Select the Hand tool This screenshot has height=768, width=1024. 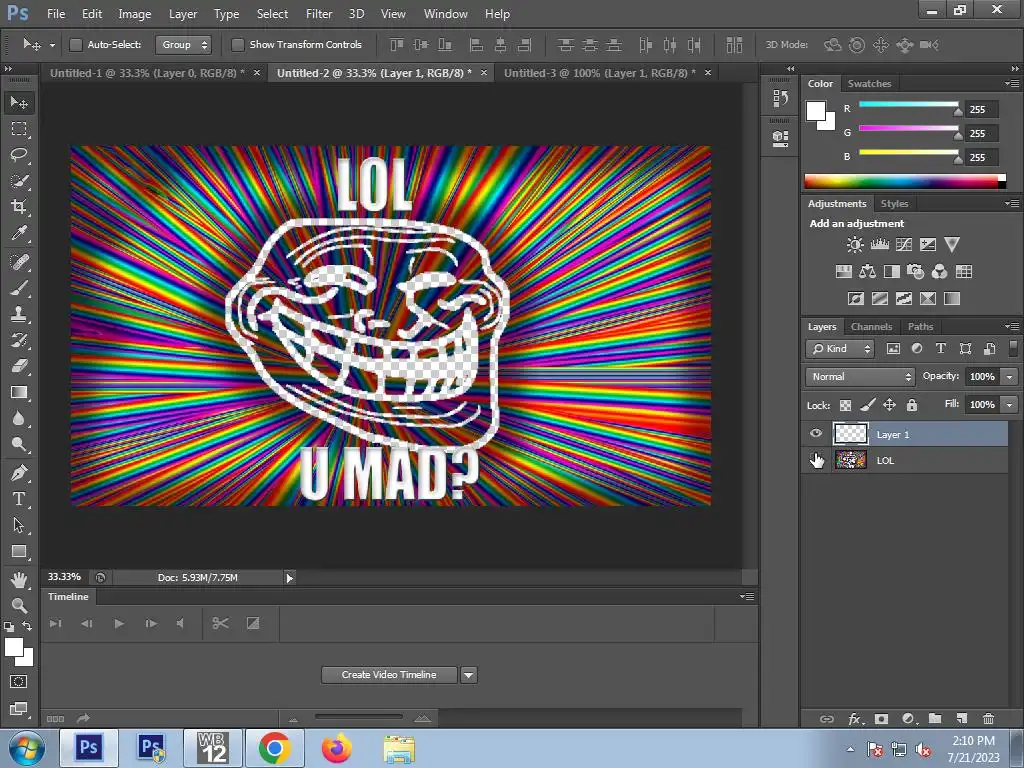[x=19, y=579]
